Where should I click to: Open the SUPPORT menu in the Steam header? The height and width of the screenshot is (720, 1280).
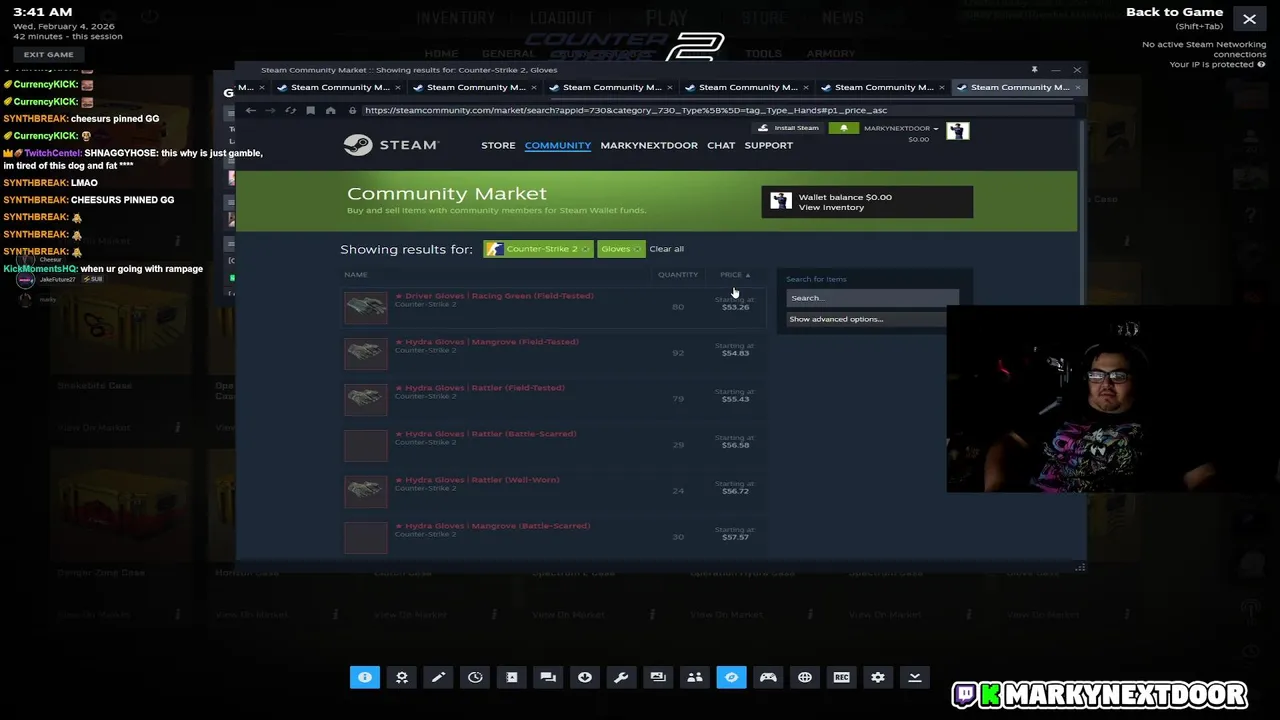[769, 145]
